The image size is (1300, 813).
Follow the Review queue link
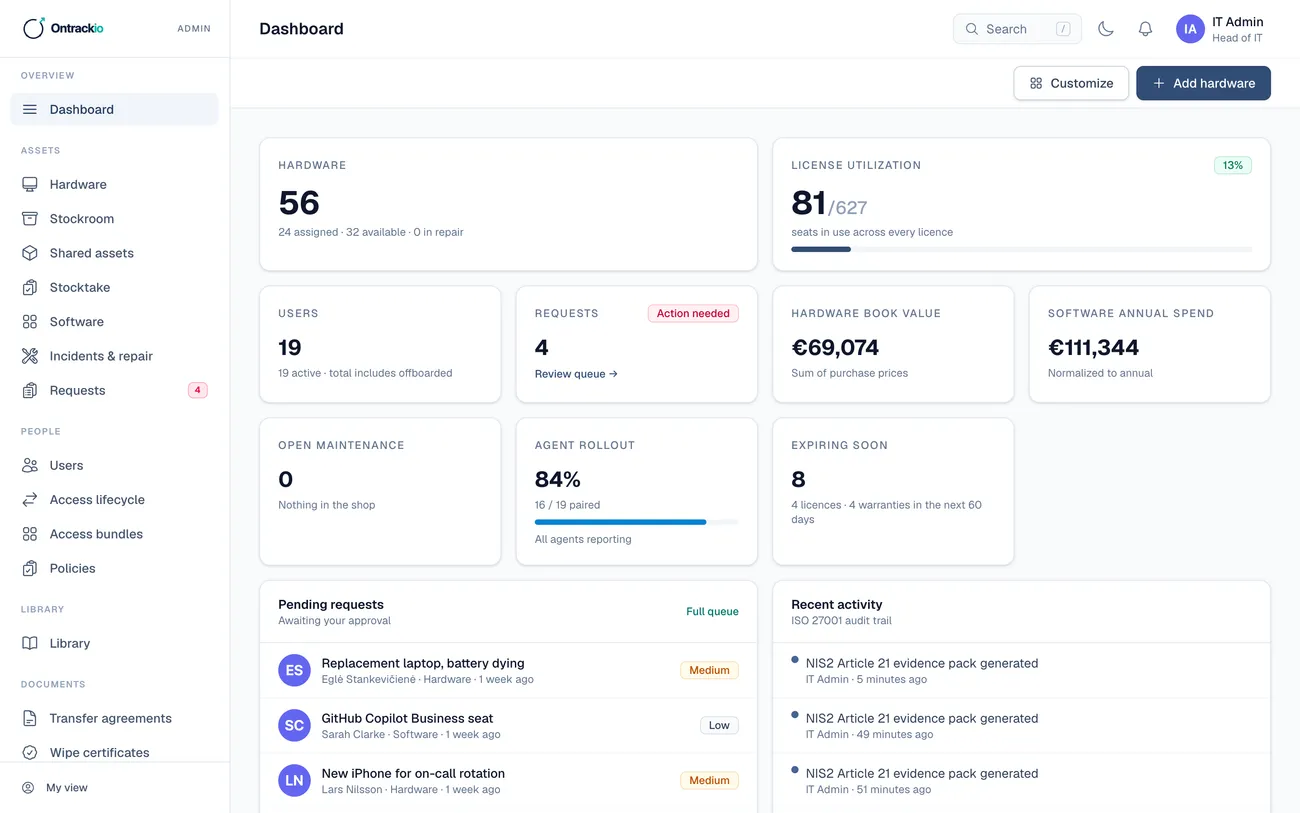pyautogui.click(x=576, y=374)
